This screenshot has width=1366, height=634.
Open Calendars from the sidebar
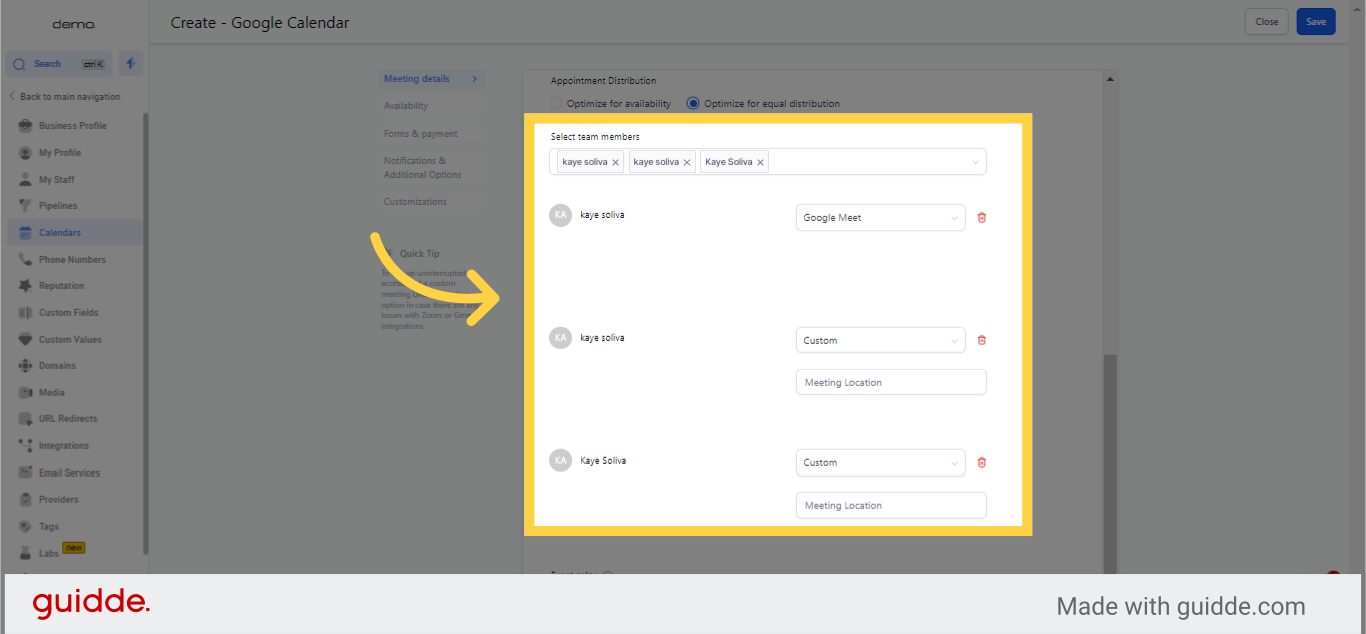pyautogui.click(x=60, y=233)
